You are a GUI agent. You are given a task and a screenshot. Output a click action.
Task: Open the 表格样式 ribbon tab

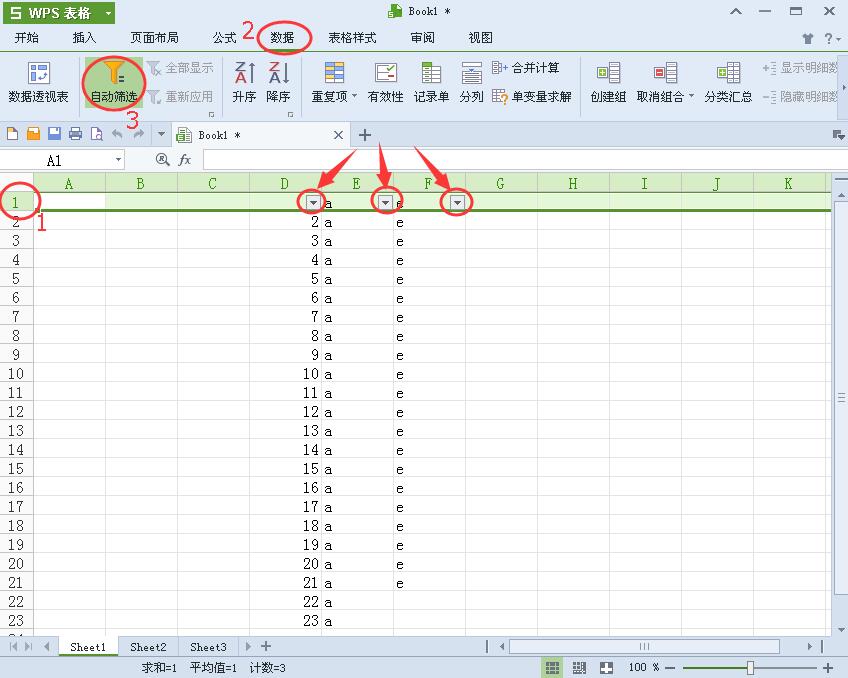click(x=352, y=38)
